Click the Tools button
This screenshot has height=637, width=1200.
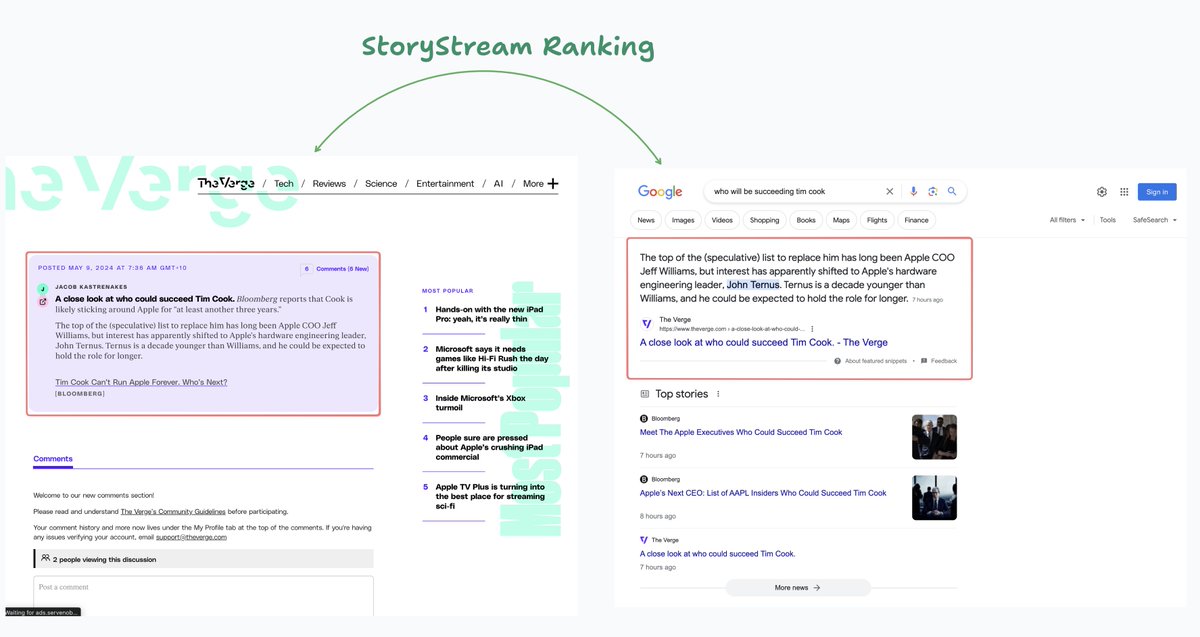click(1108, 220)
